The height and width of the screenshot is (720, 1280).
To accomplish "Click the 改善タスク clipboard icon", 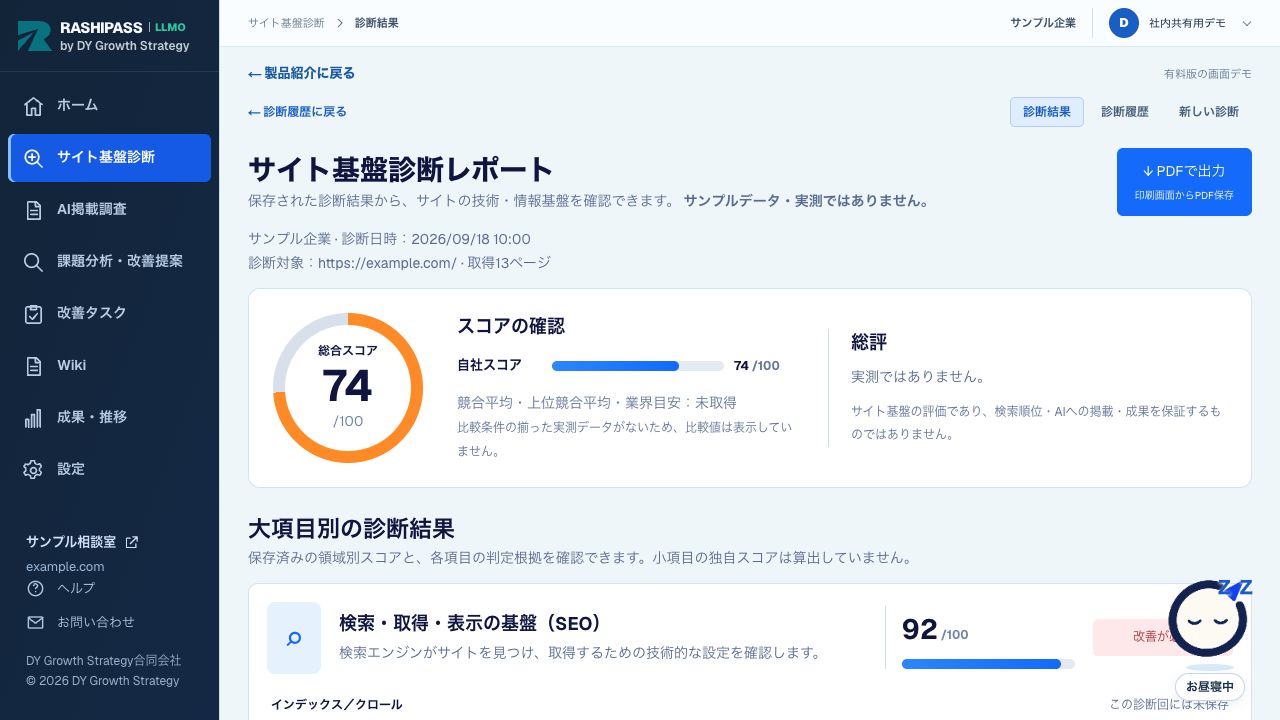I will click(33, 314).
